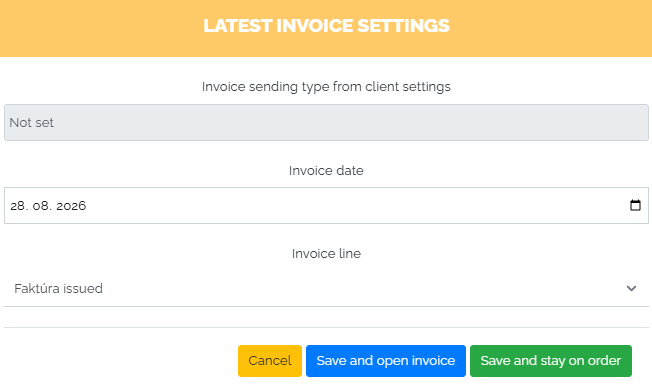Click Save and open invoice

point(386,361)
